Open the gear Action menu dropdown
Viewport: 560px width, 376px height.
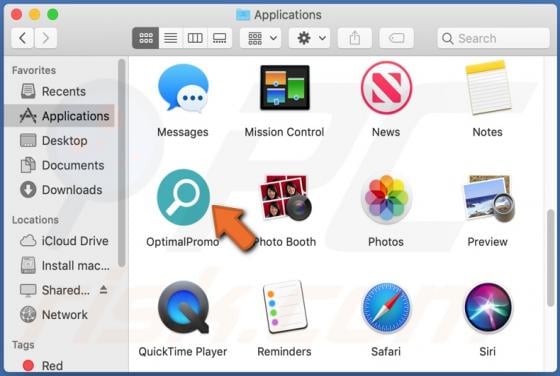pyautogui.click(x=309, y=38)
